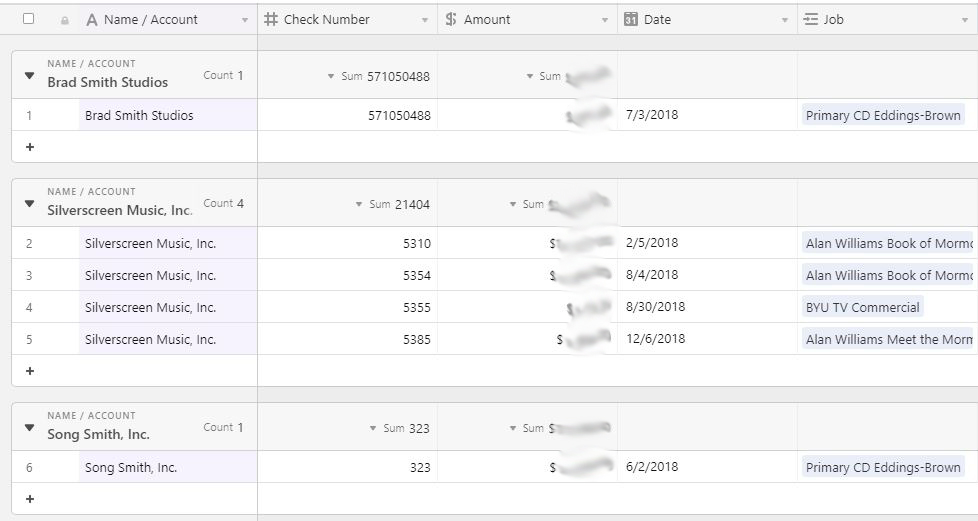Add a record to Song Smith group

coord(29,499)
